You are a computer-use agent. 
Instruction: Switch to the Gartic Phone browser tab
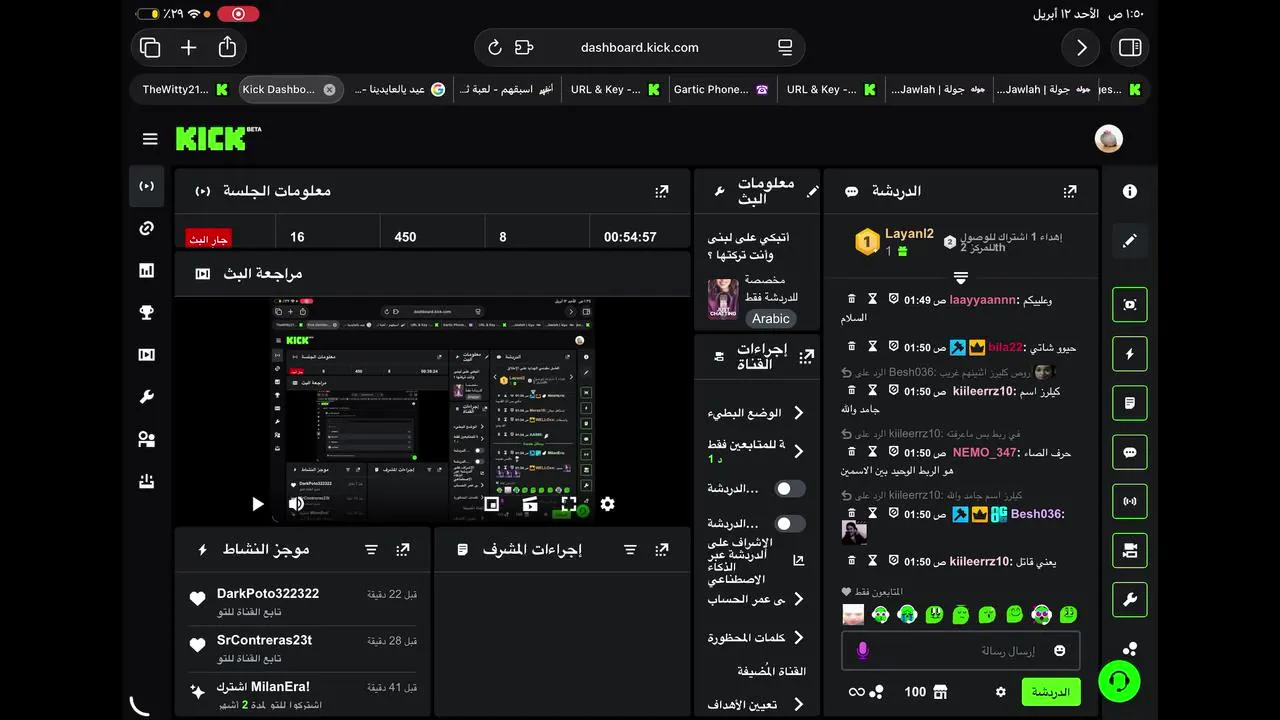click(x=720, y=89)
